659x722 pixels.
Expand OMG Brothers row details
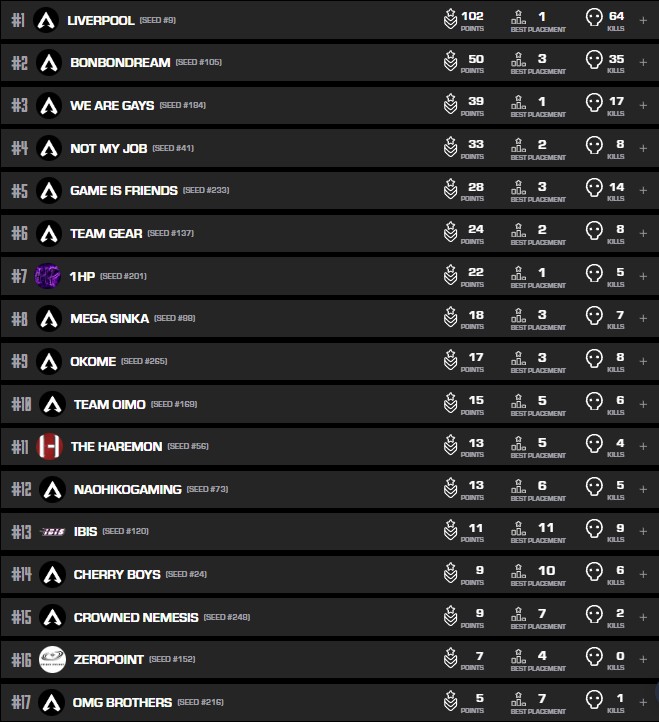coord(643,702)
